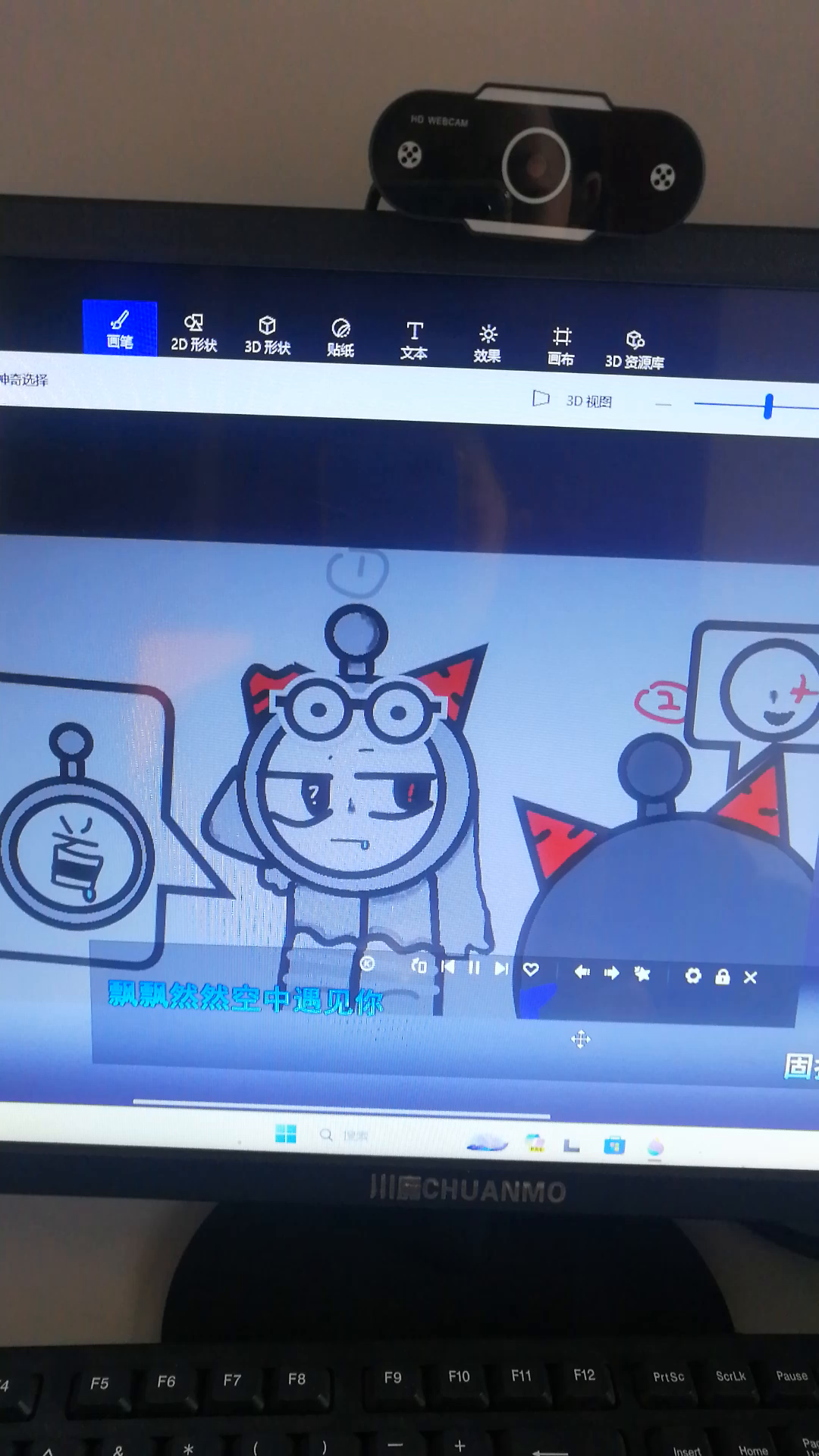Click the taskbar search box
This screenshot has width=819, height=1456.
pos(345,1135)
